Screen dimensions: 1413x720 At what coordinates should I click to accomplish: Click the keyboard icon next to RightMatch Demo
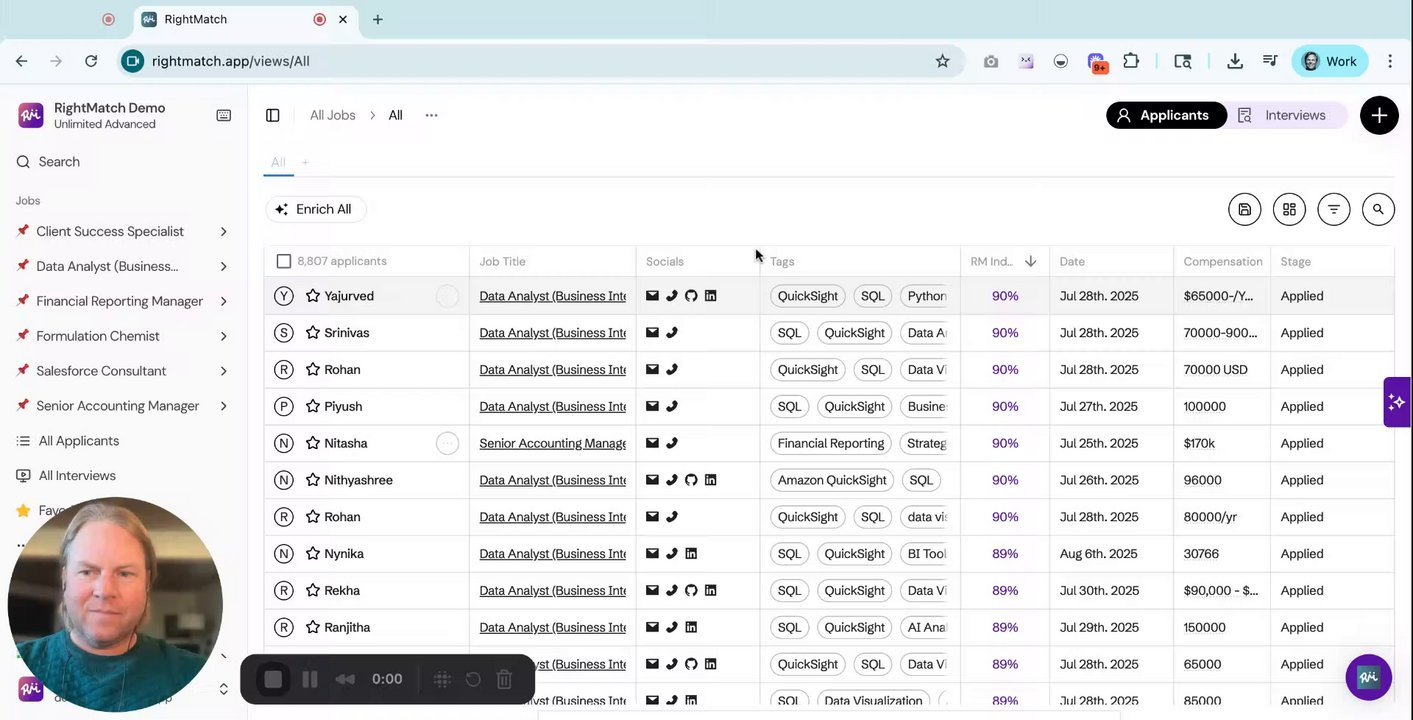pyautogui.click(x=224, y=115)
